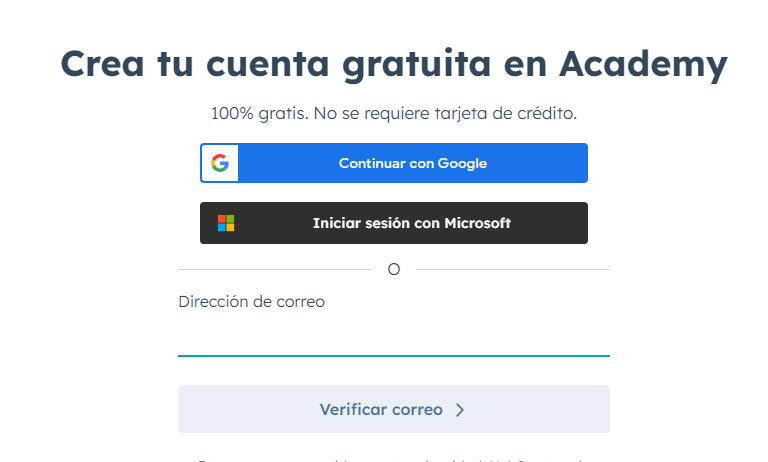
Task: Click the word "Microsoft" on the dark button
Action: 478,223
